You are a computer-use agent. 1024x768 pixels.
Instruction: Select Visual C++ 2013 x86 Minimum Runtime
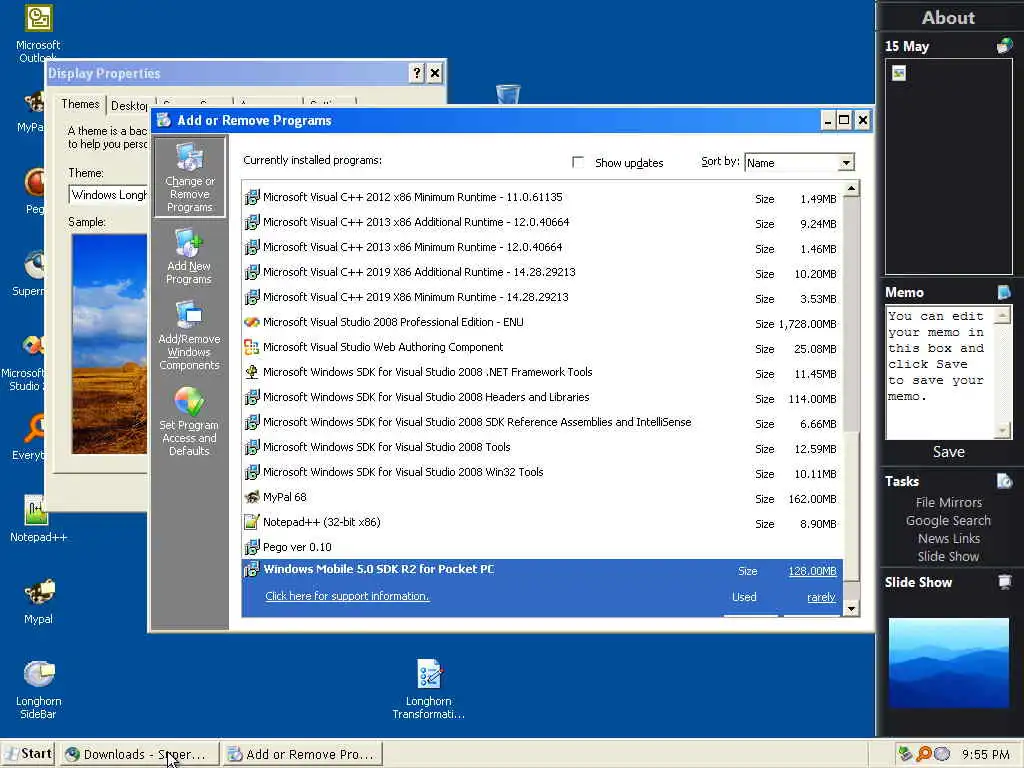coord(542,248)
